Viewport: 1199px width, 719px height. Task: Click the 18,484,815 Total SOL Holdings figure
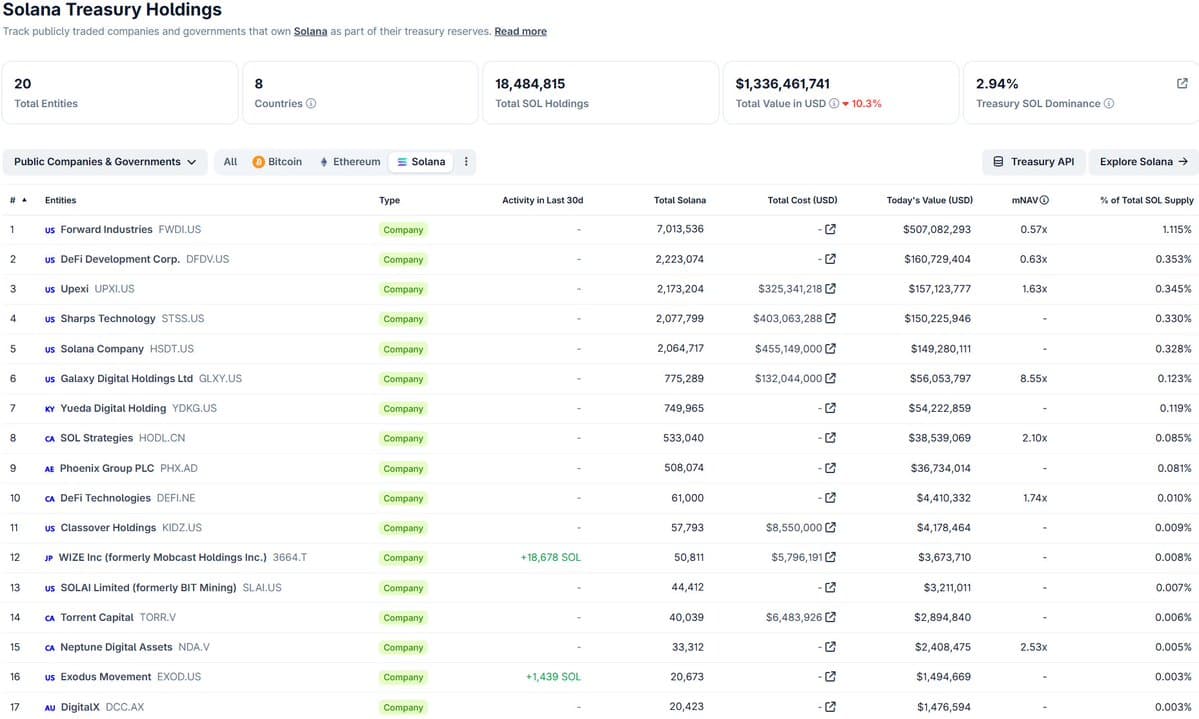point(530,83)
